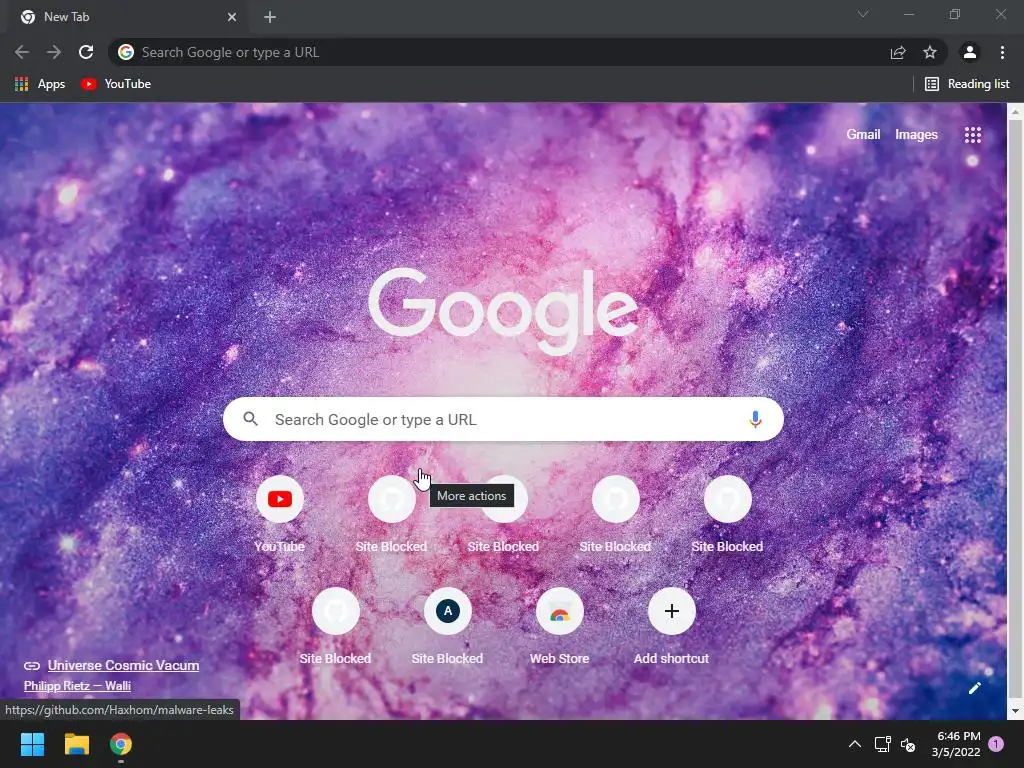Open the Google apps grid launcher
Screen dimensions: 1024x768
pyautogui.click(x=972, y=135)
